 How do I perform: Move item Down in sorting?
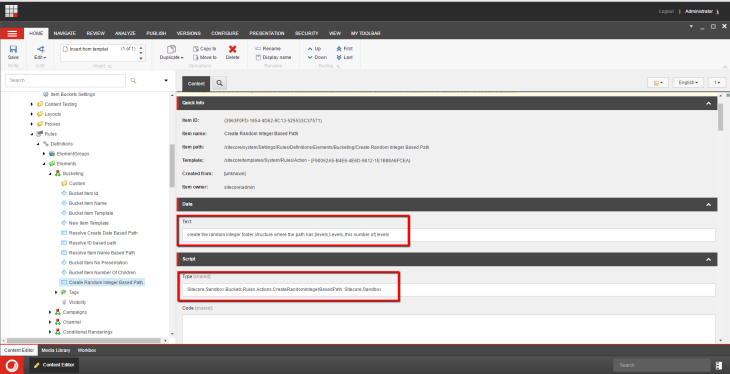317,57
